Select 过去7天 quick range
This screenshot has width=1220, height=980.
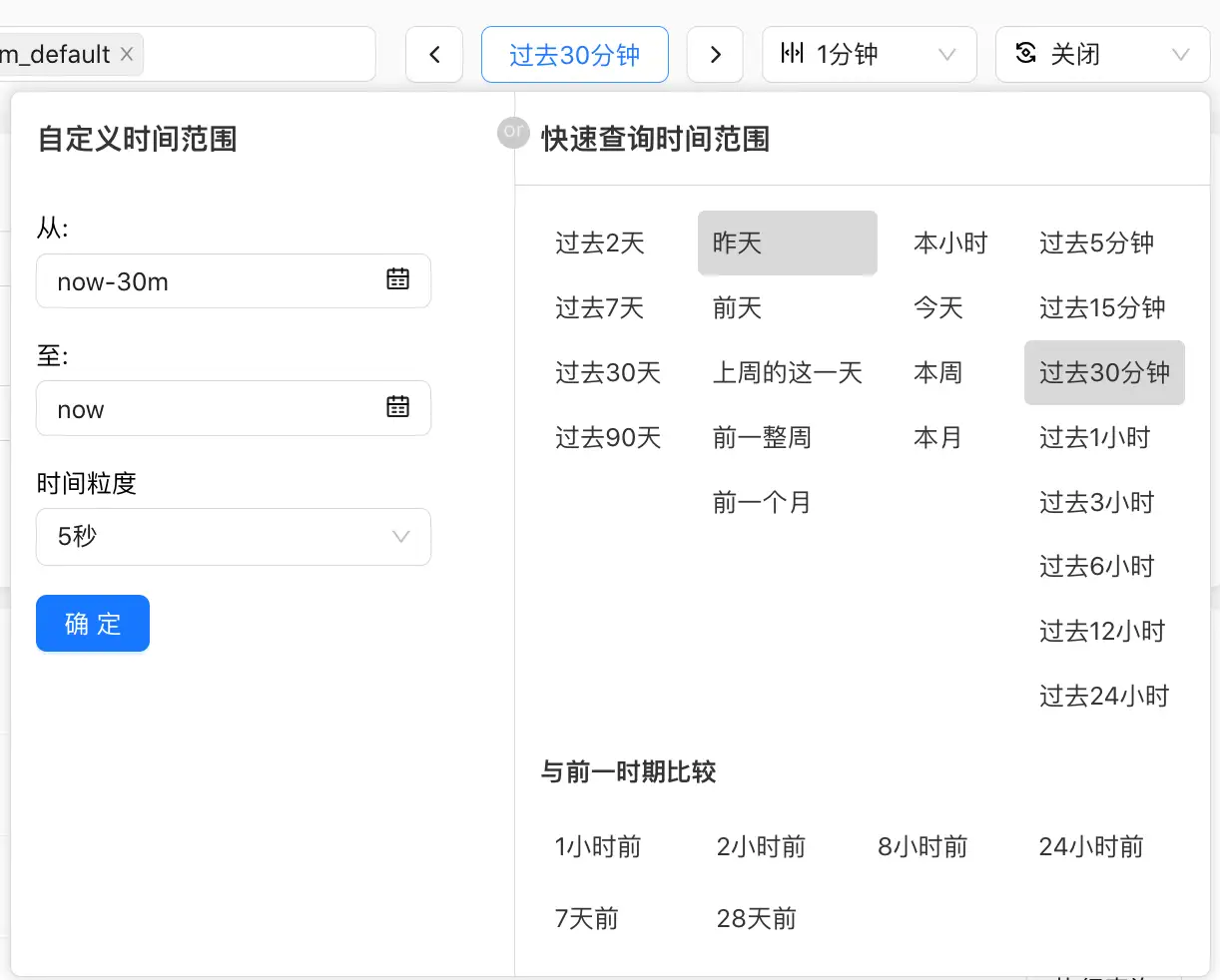click(599, 307)
